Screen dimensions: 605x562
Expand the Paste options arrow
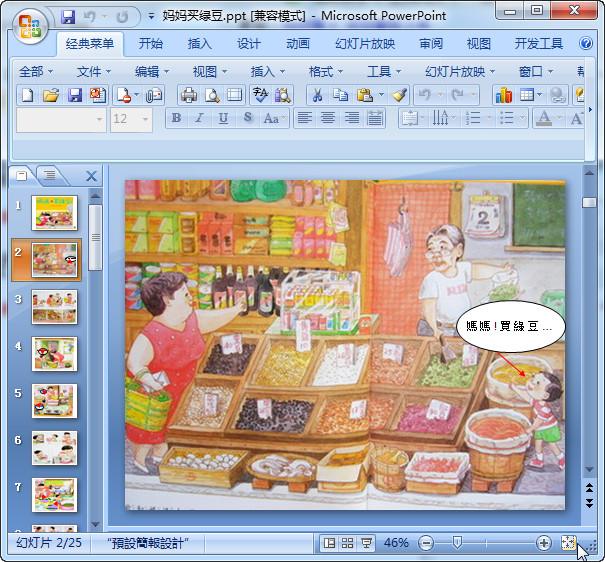[x=381, y=95]
